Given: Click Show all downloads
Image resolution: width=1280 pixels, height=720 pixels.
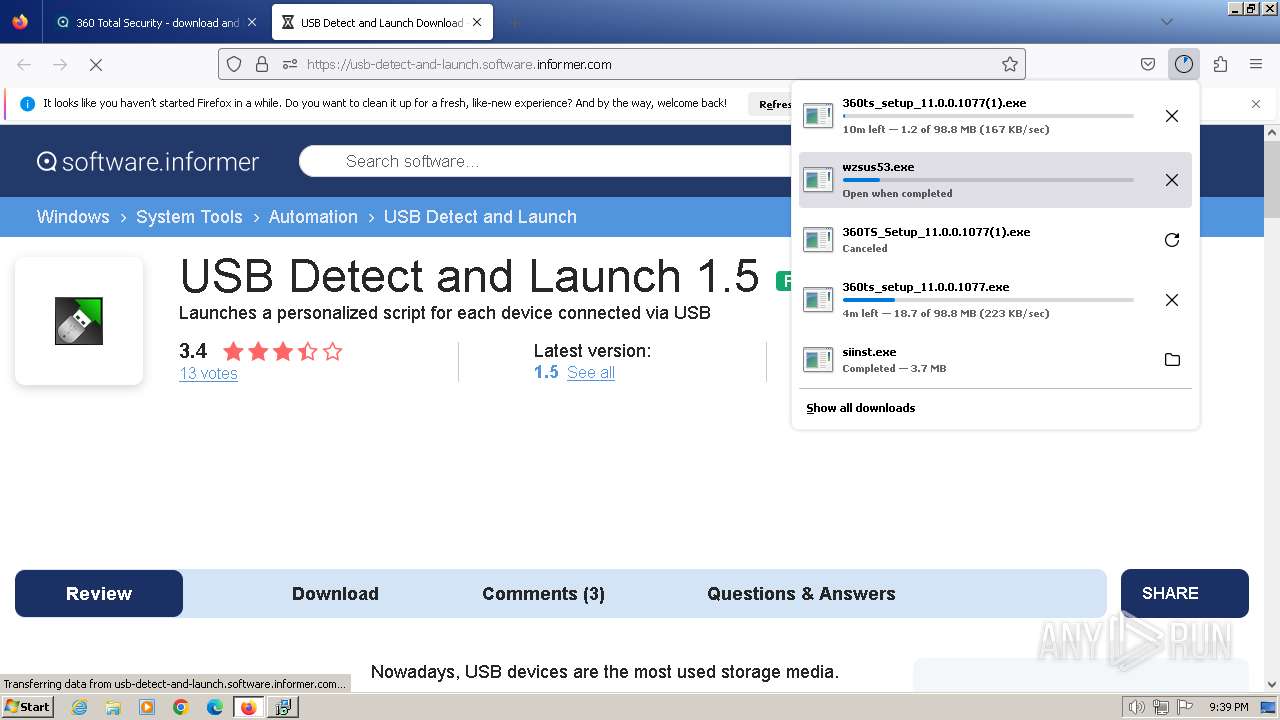Looking at the screenshot, I should click(x=860, y=408).
